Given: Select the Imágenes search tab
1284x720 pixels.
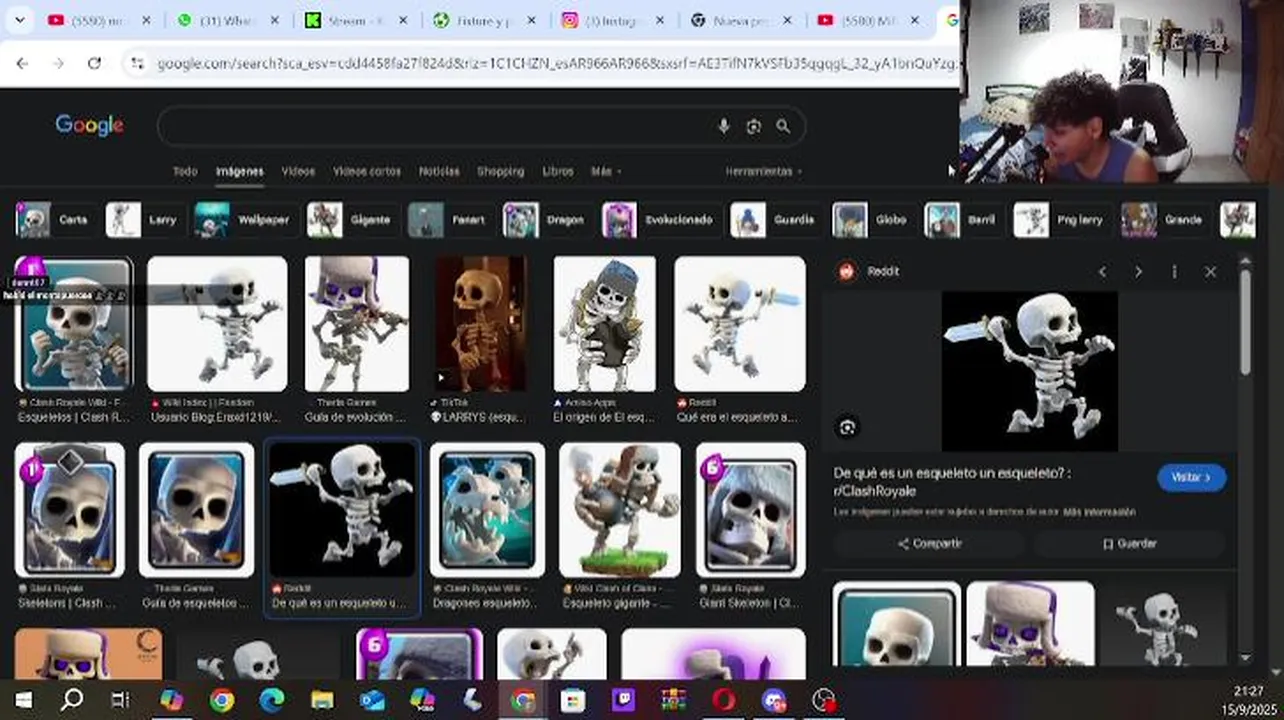Looking at the screenshot, I should click(x=240, y=171).
